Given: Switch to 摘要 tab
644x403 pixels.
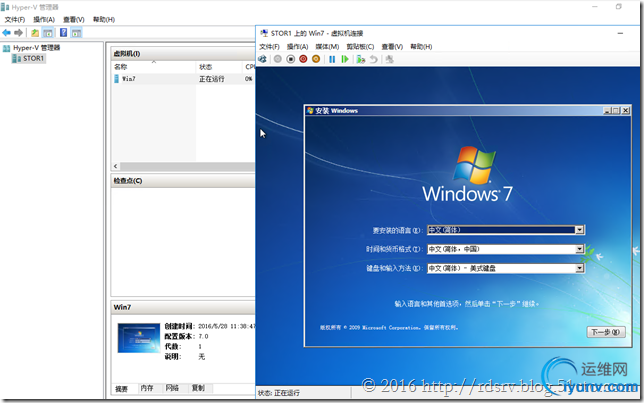Looking at the screenshot, I should 121,388.
